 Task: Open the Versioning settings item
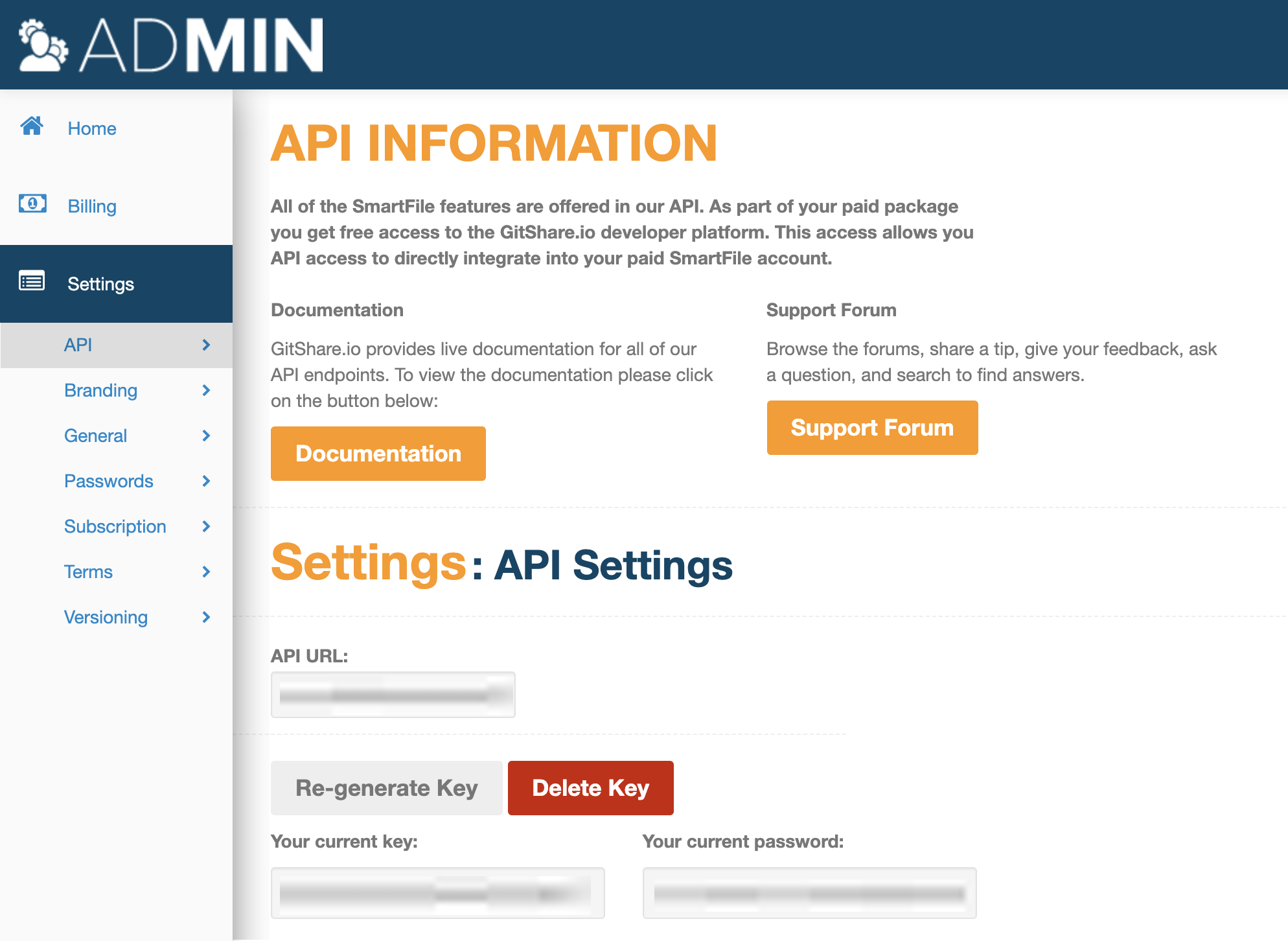(x=117, y=617)
